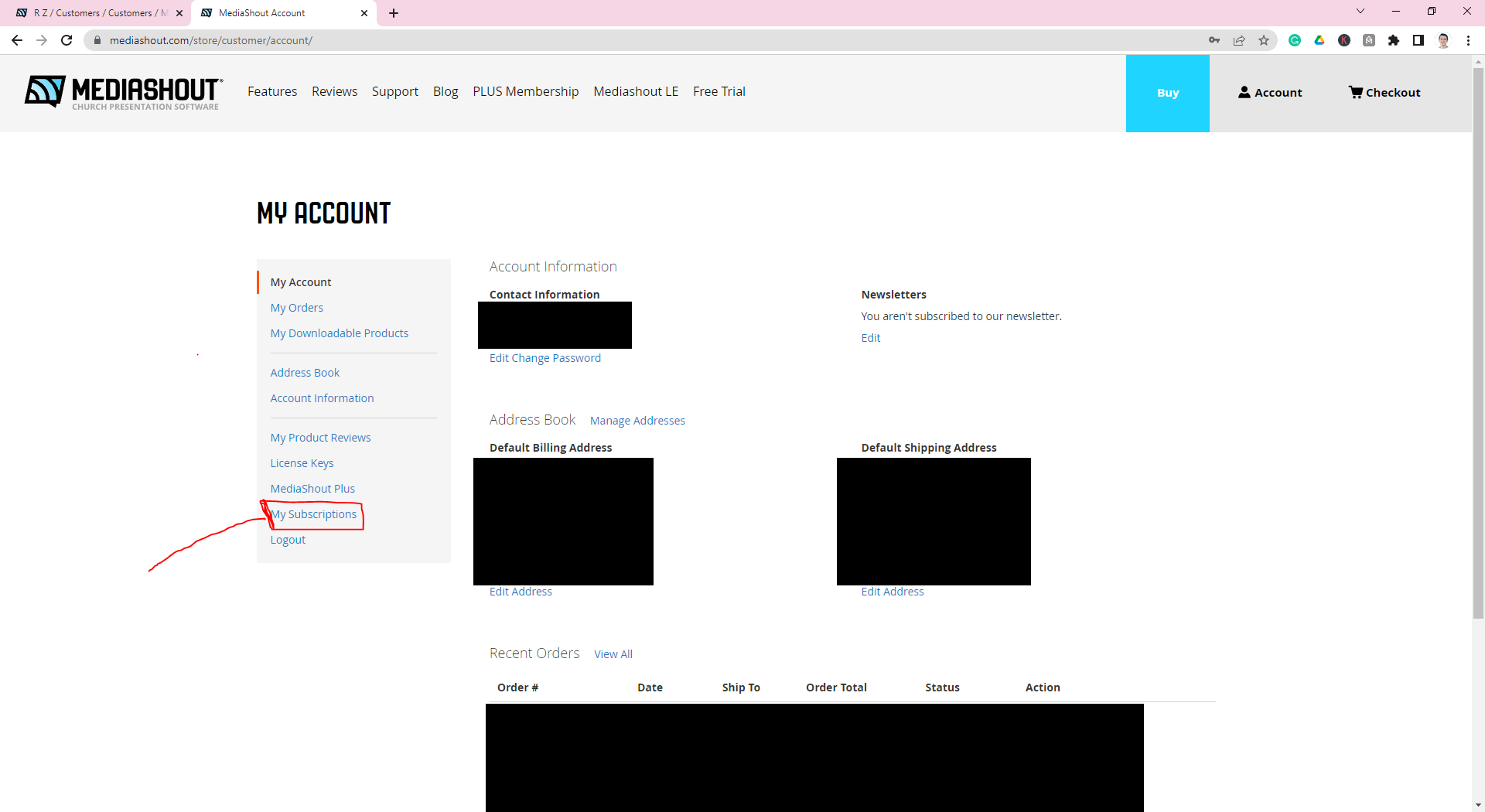Click the address bar URL
The width and height of the screenshot is (1485, 812).
coord(210,40)
